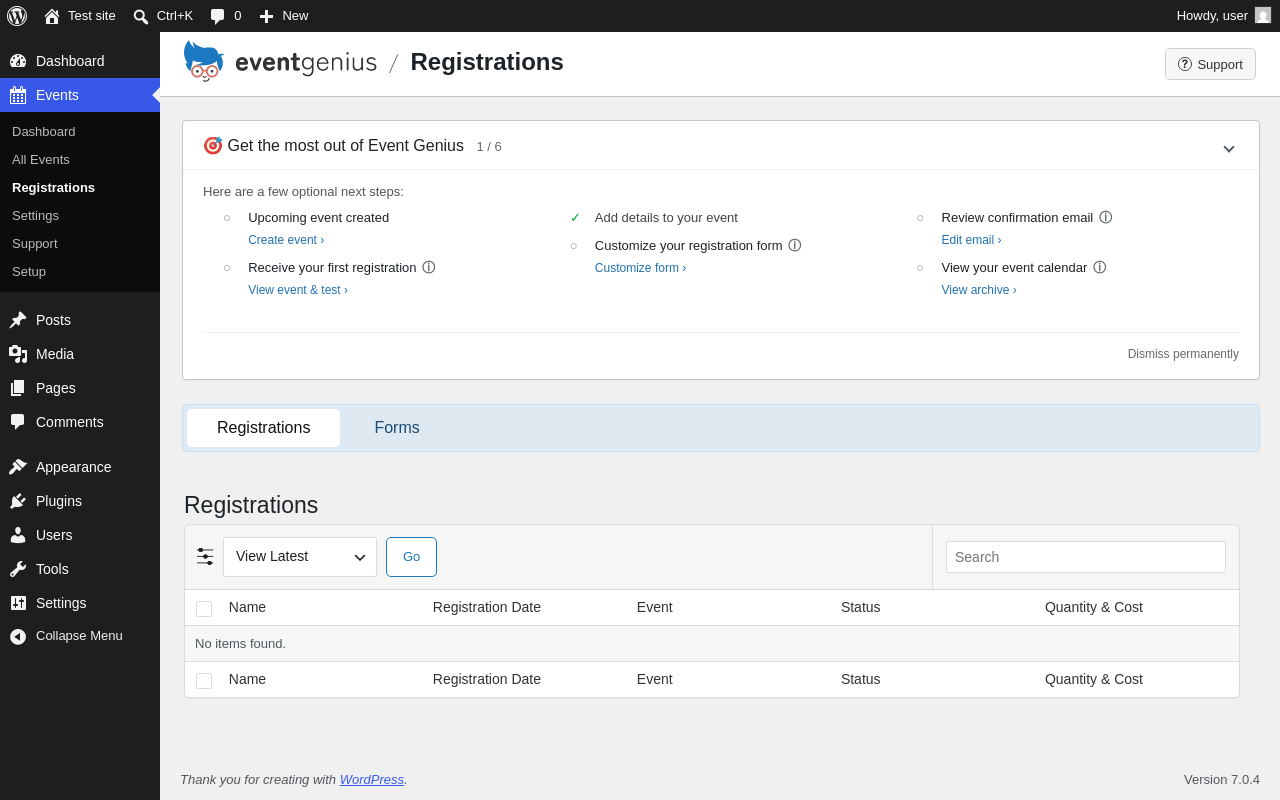Click info icon beside View your event calendar
The width and height of the screenshot is (1280, 800).
coord(1099,268)
